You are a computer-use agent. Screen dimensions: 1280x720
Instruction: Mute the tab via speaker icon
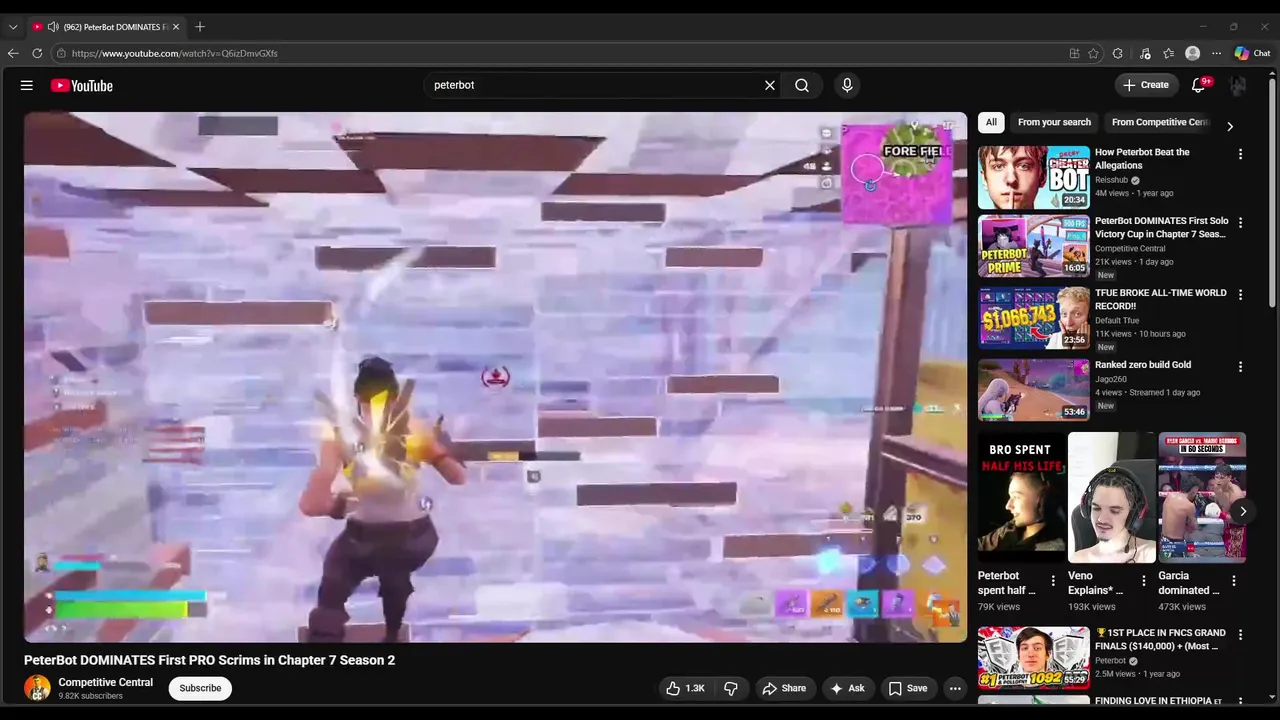click(x=53, y=27)
